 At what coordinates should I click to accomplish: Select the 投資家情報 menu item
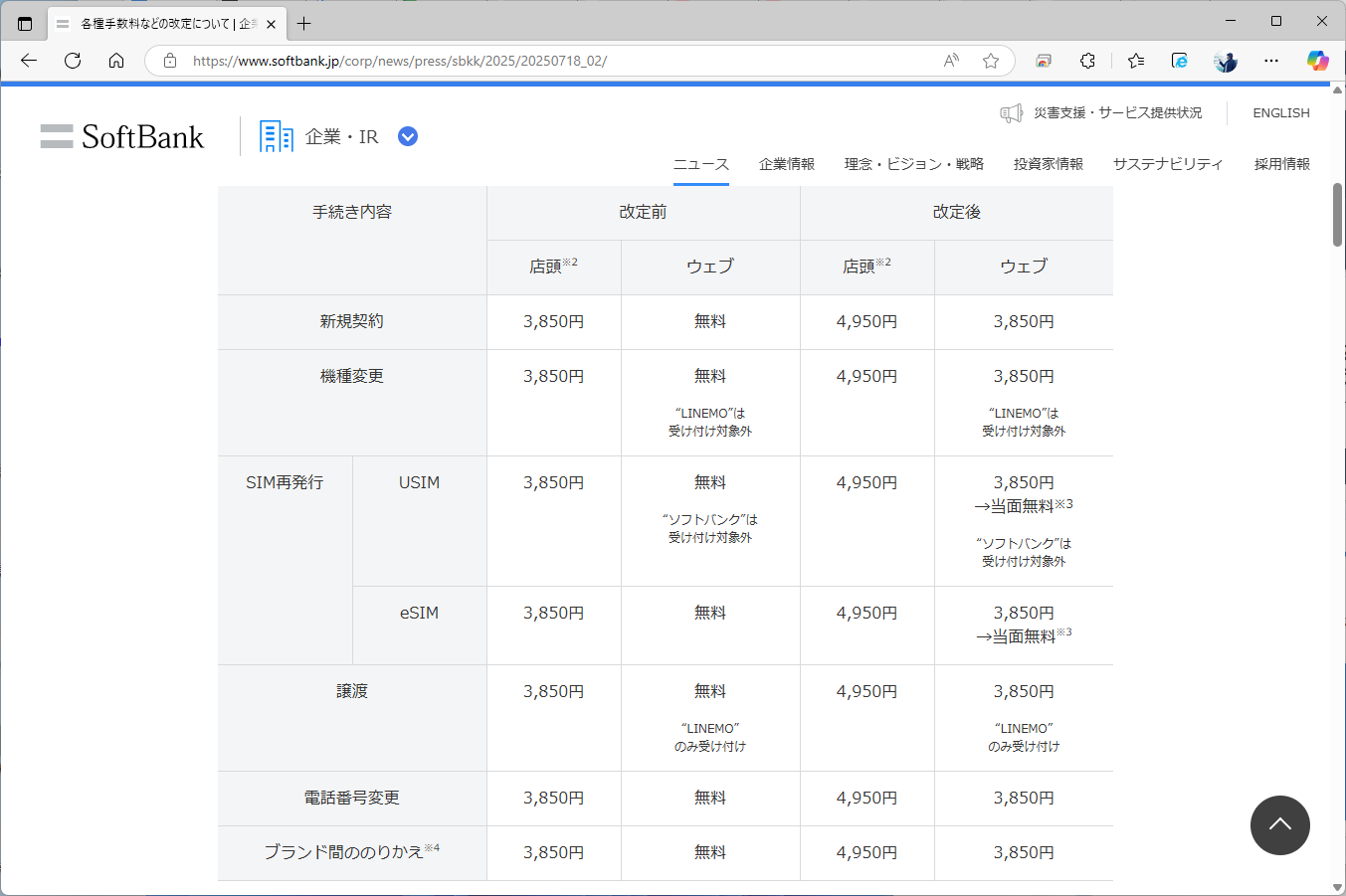point(1050,163)
